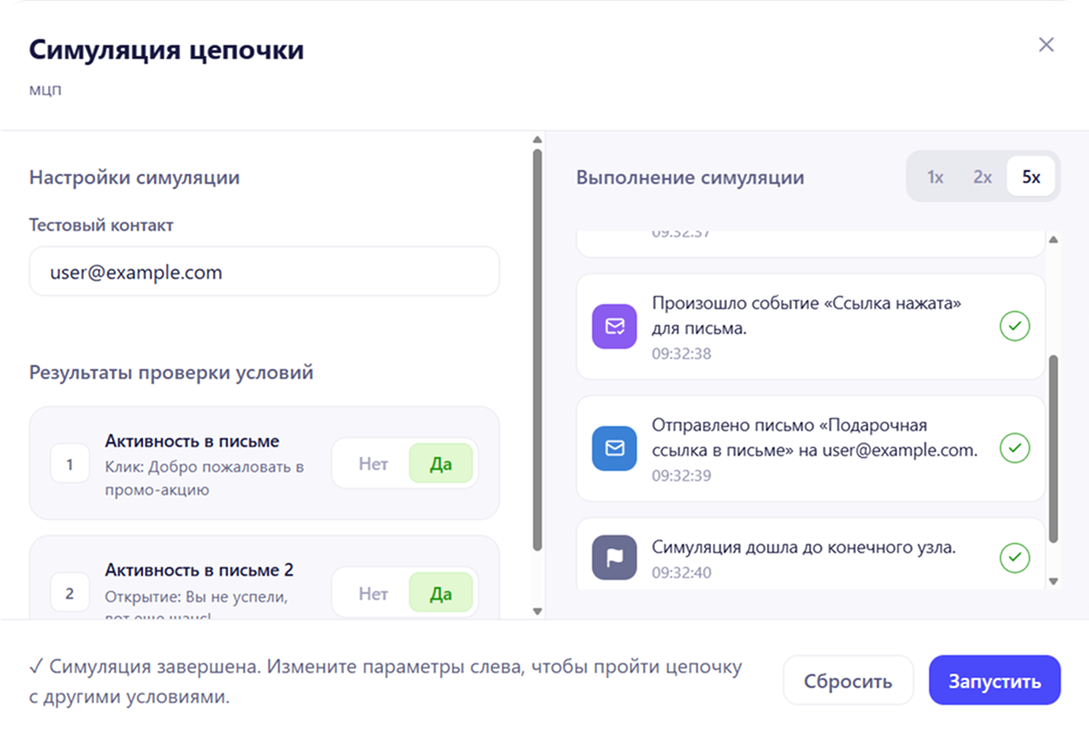Screen dimensions: 1089x738
Task: Click the Сбросить button
Action: click(x=848, y=681)
